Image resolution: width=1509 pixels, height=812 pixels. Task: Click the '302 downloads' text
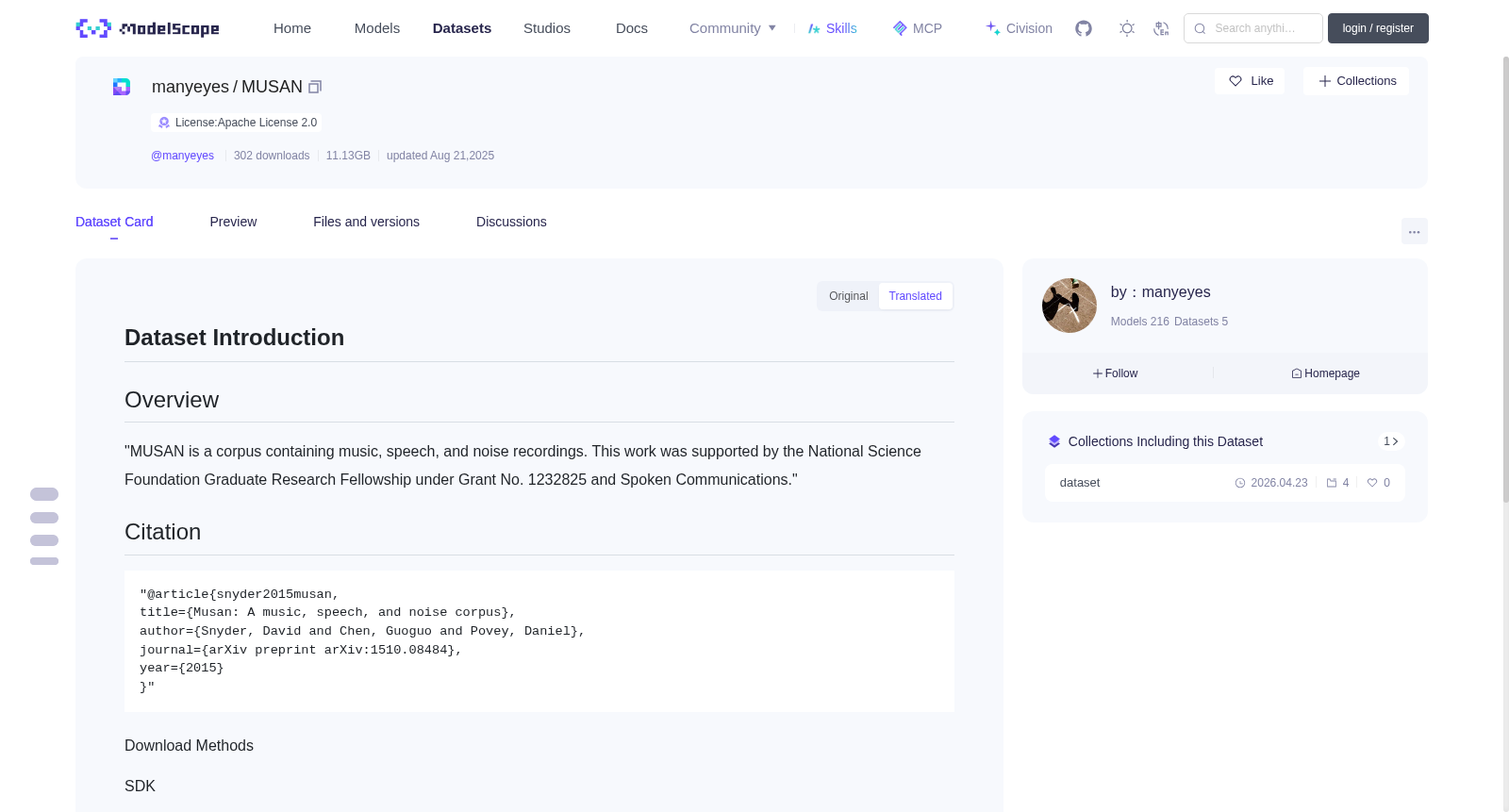pos(272,156)
